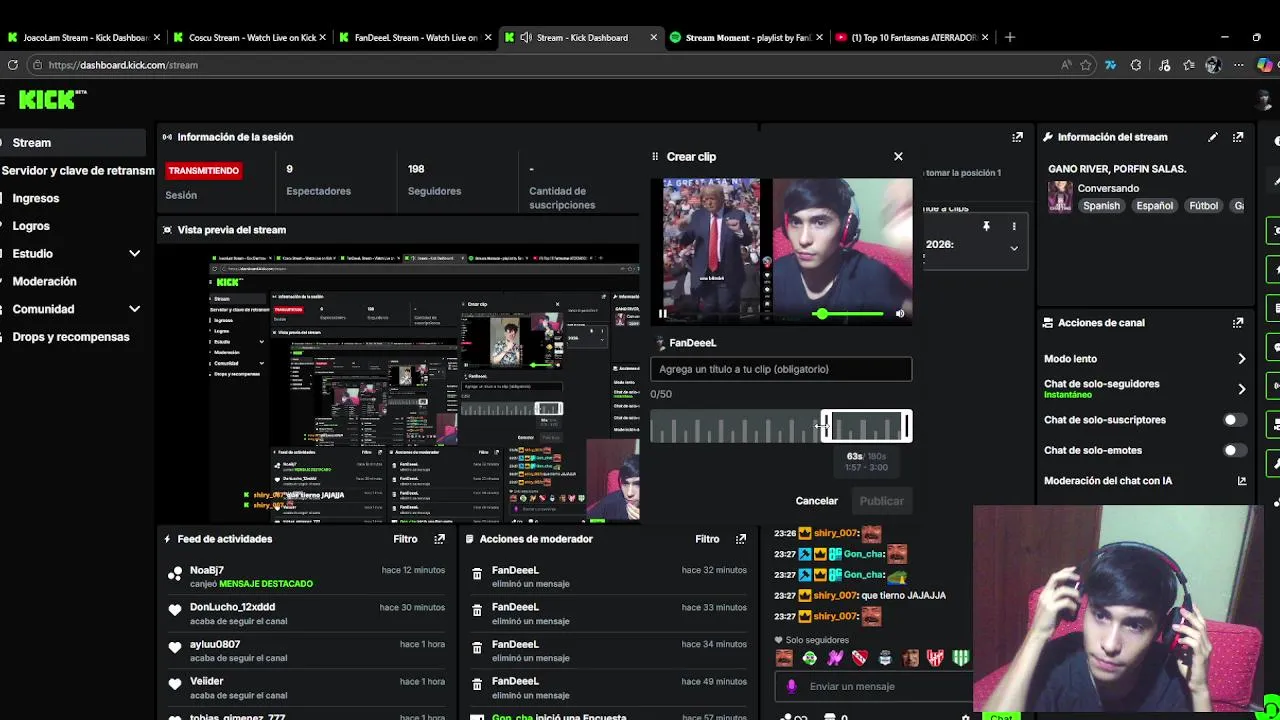Open Chat de solo-seguidores options chevron

(x=1242, y=389)
